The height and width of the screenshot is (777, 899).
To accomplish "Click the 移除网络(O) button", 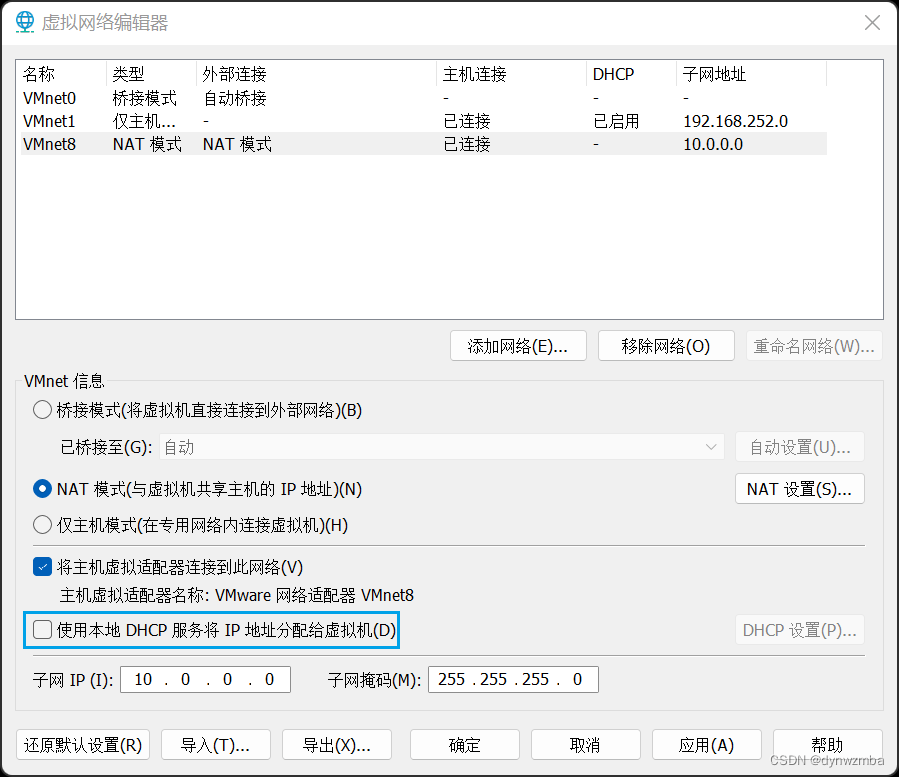I will pos(666,346).
